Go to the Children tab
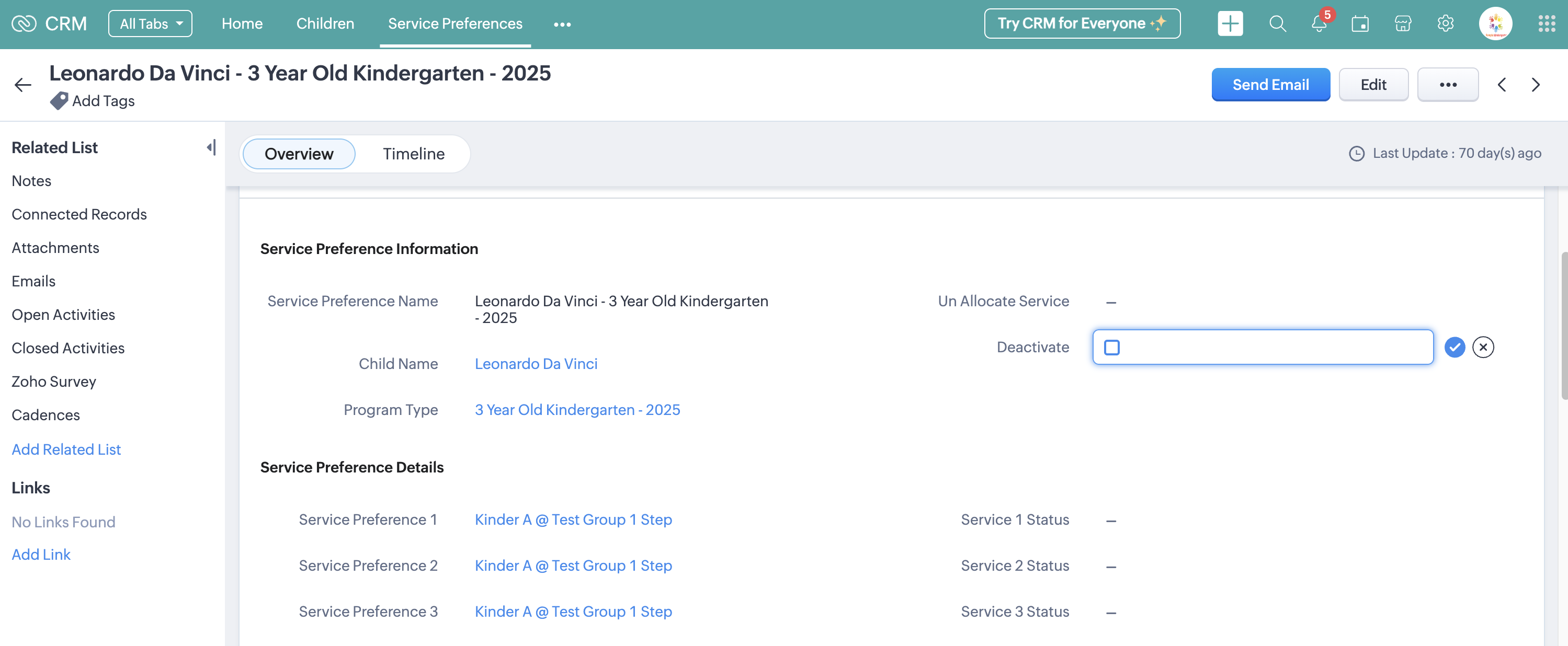This screenshot has height=646, width=1568. click(x=325, y=24)
